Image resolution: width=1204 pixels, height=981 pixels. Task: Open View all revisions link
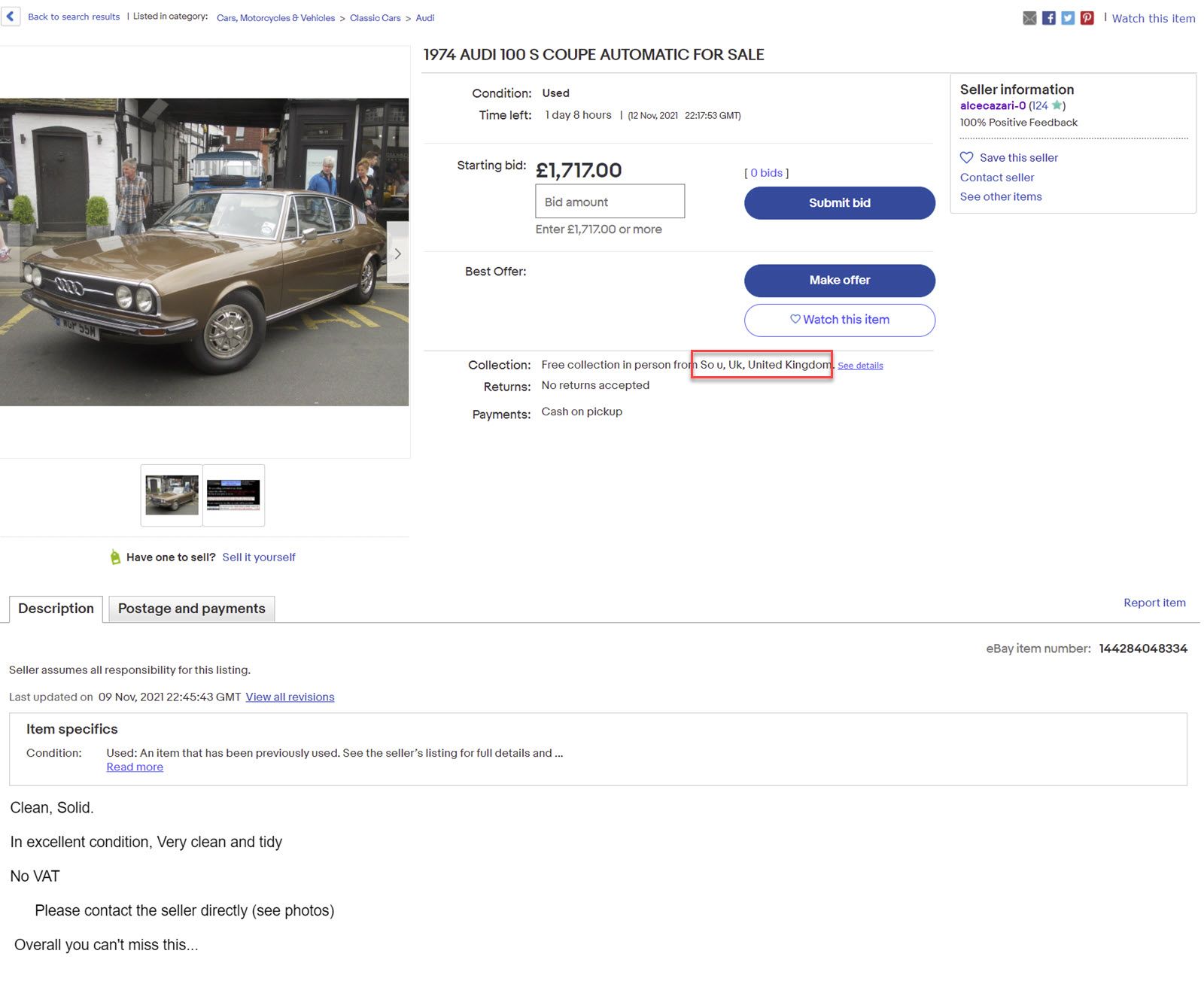290,697
